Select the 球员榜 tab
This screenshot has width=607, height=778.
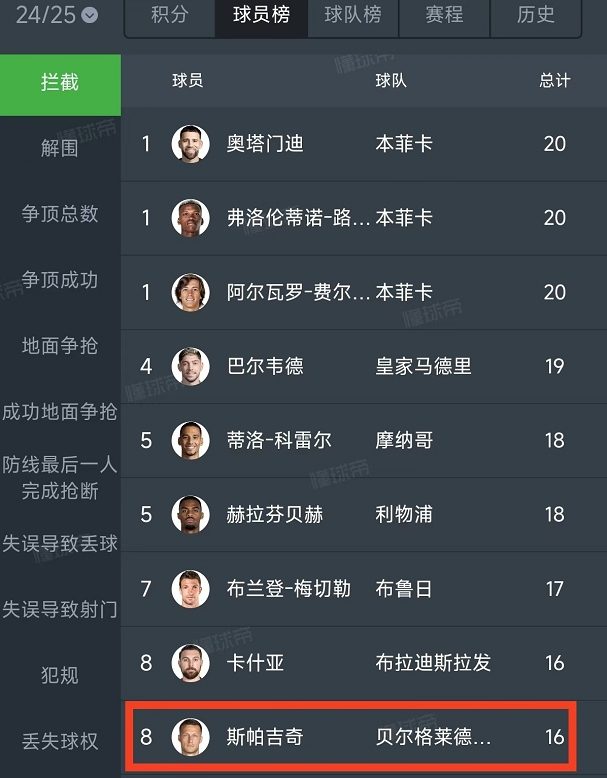click(261, 16)
